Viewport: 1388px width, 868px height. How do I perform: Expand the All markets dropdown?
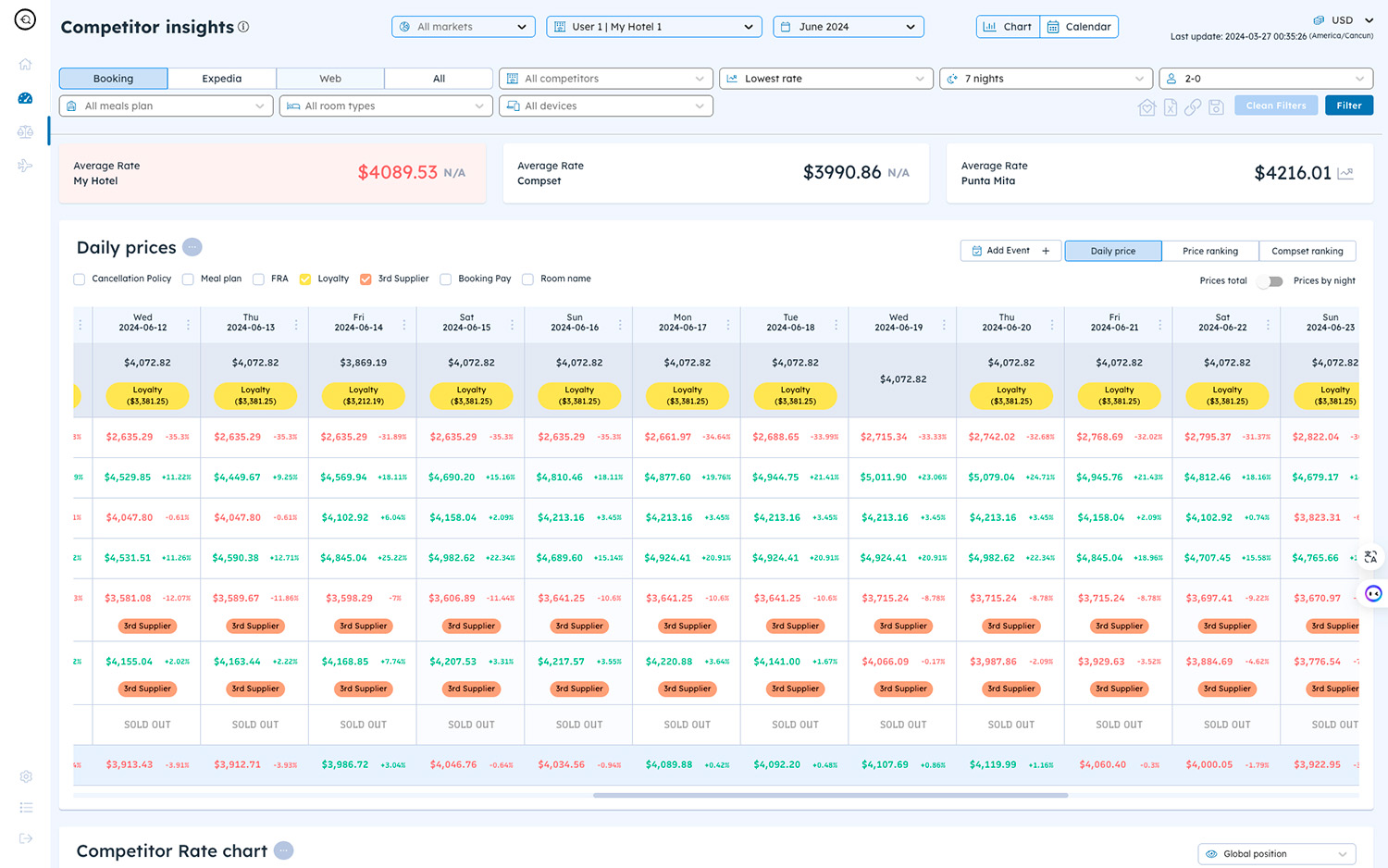click(463, 27)
